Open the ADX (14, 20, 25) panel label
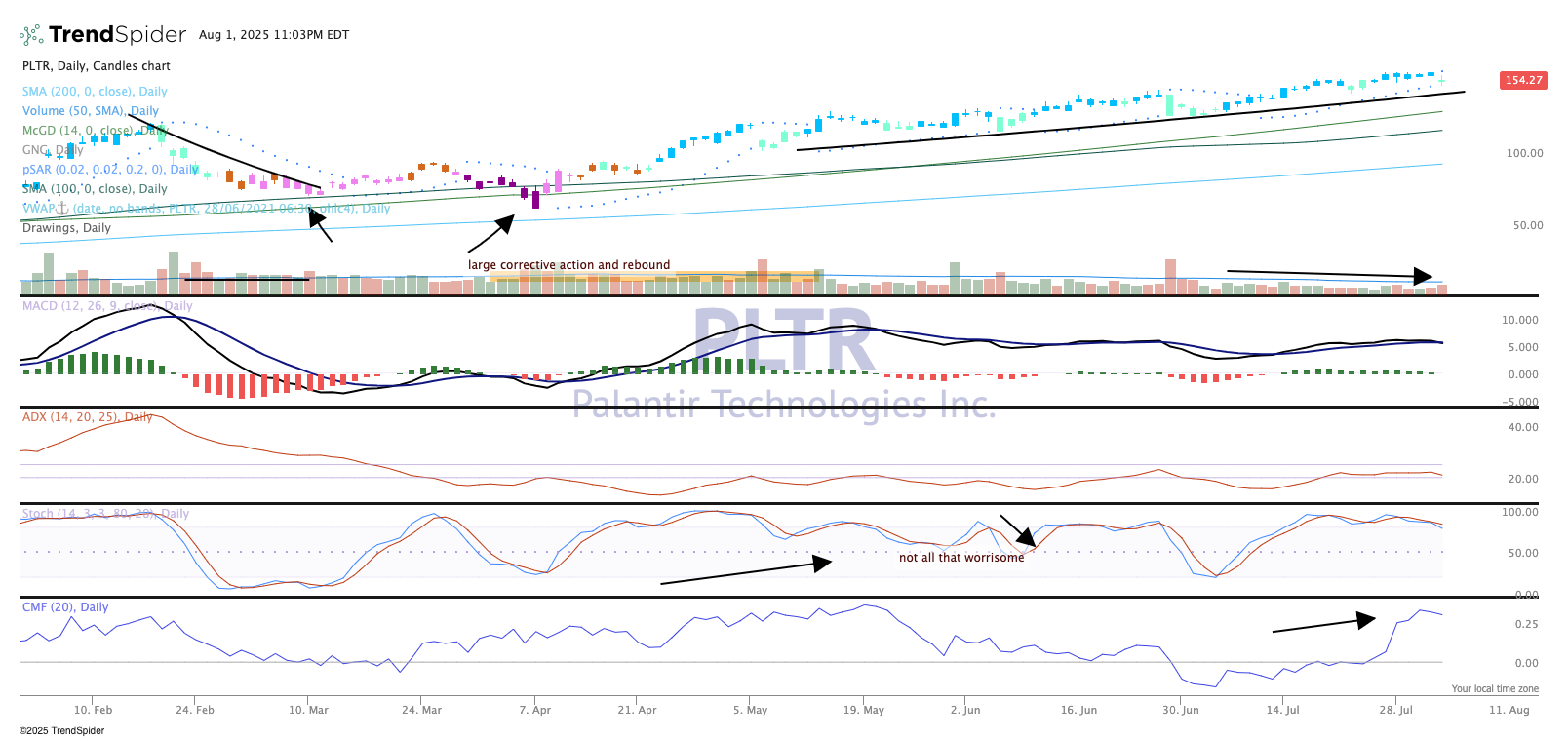This screenshot has height=740, width=1568. pyautogui.click(x=87, y=417)
